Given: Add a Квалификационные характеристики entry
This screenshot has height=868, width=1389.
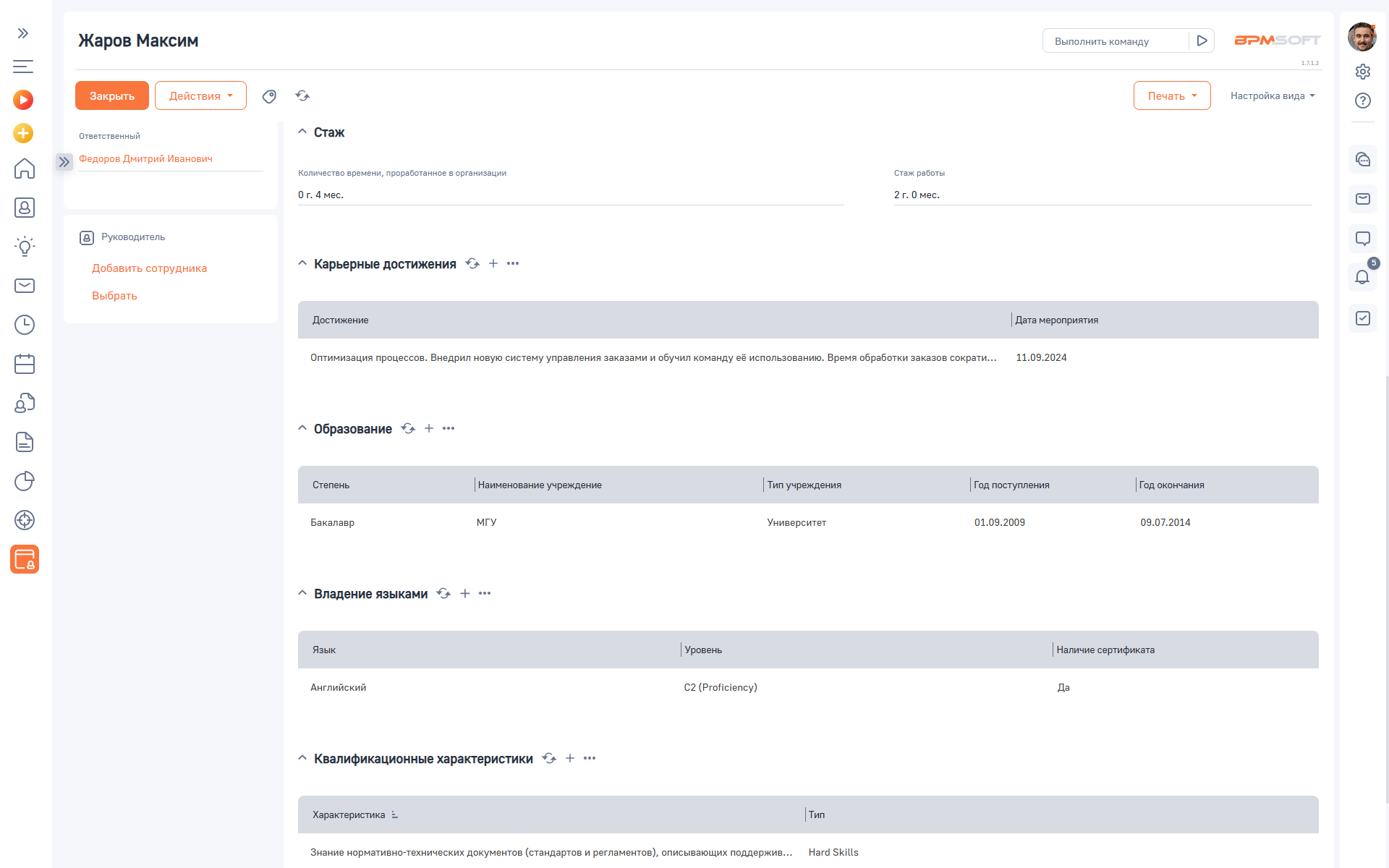Looking at the screenshot, I should [x=570, y=758].
